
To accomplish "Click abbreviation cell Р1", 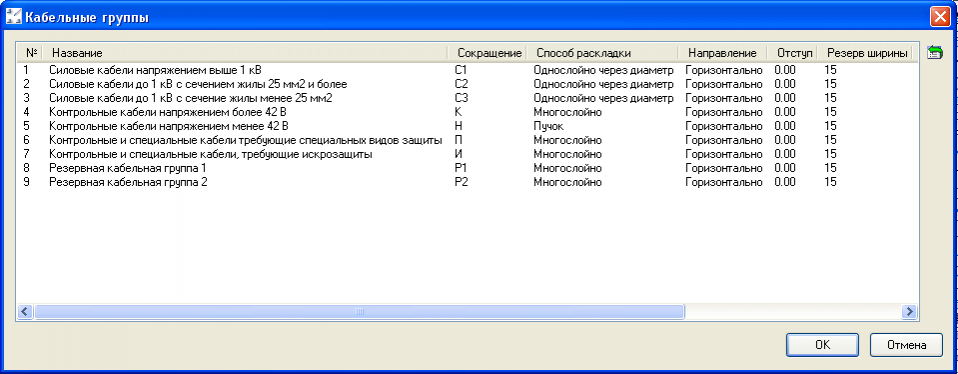I will [x=461, y=168].
